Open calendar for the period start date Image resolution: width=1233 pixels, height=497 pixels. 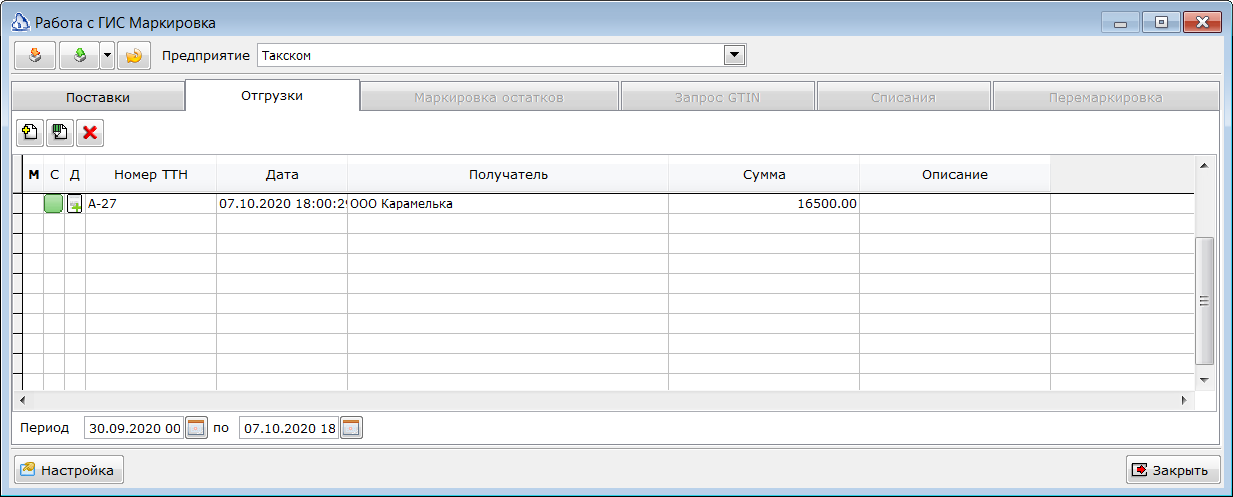click(197, 428)
